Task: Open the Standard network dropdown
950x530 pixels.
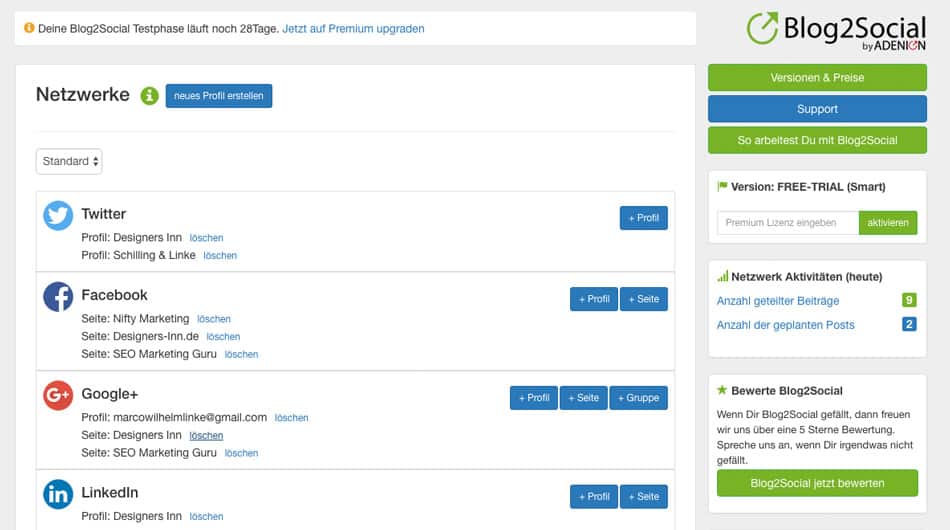Action: [69, 161]
